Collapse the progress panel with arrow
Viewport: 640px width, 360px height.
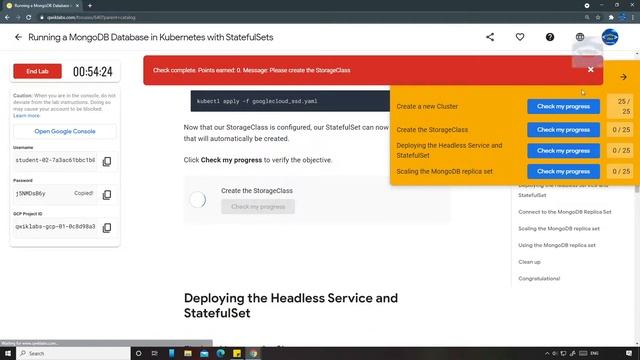pos(623,77)
